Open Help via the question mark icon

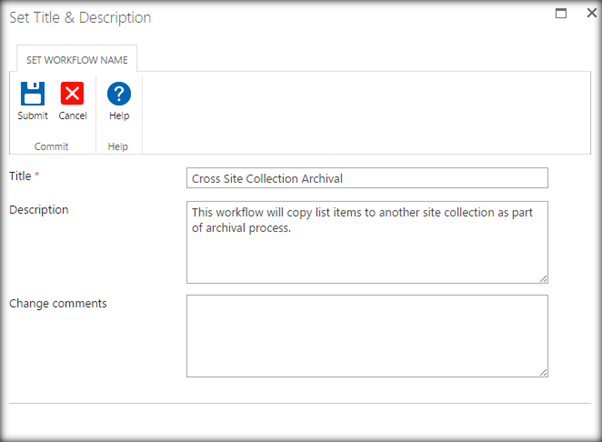point(119,95)
